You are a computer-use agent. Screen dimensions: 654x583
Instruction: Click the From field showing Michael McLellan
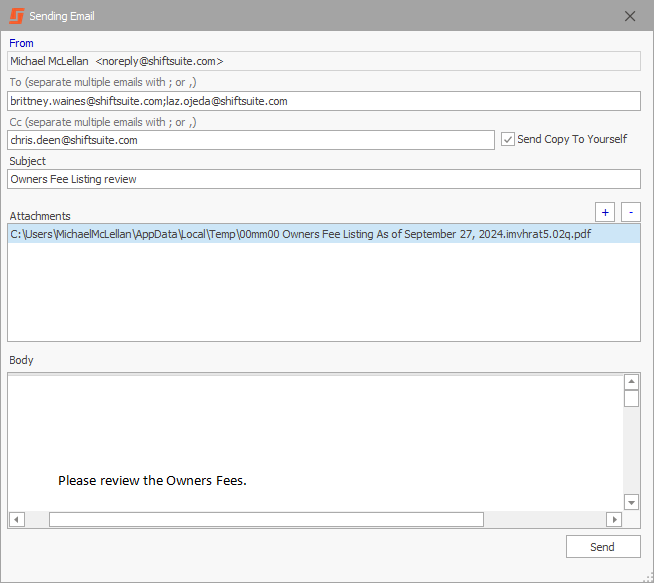324,61
